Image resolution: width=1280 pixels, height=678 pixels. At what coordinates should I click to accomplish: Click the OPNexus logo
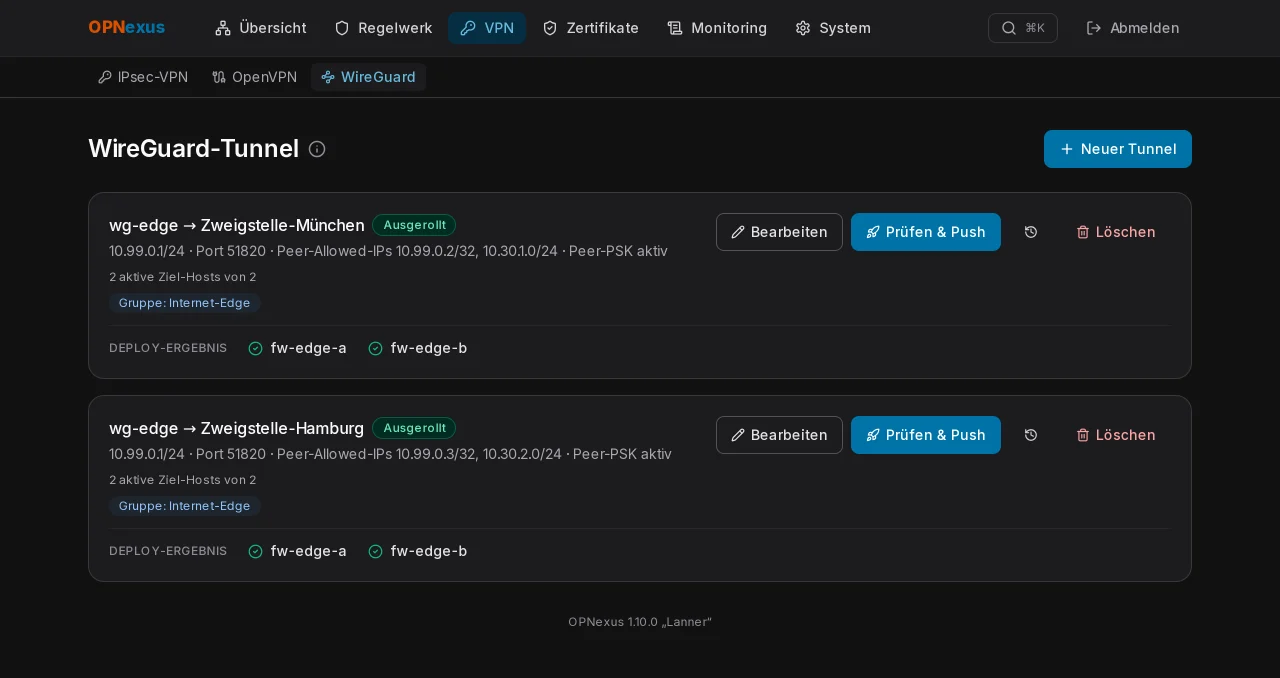pos(127,28)
